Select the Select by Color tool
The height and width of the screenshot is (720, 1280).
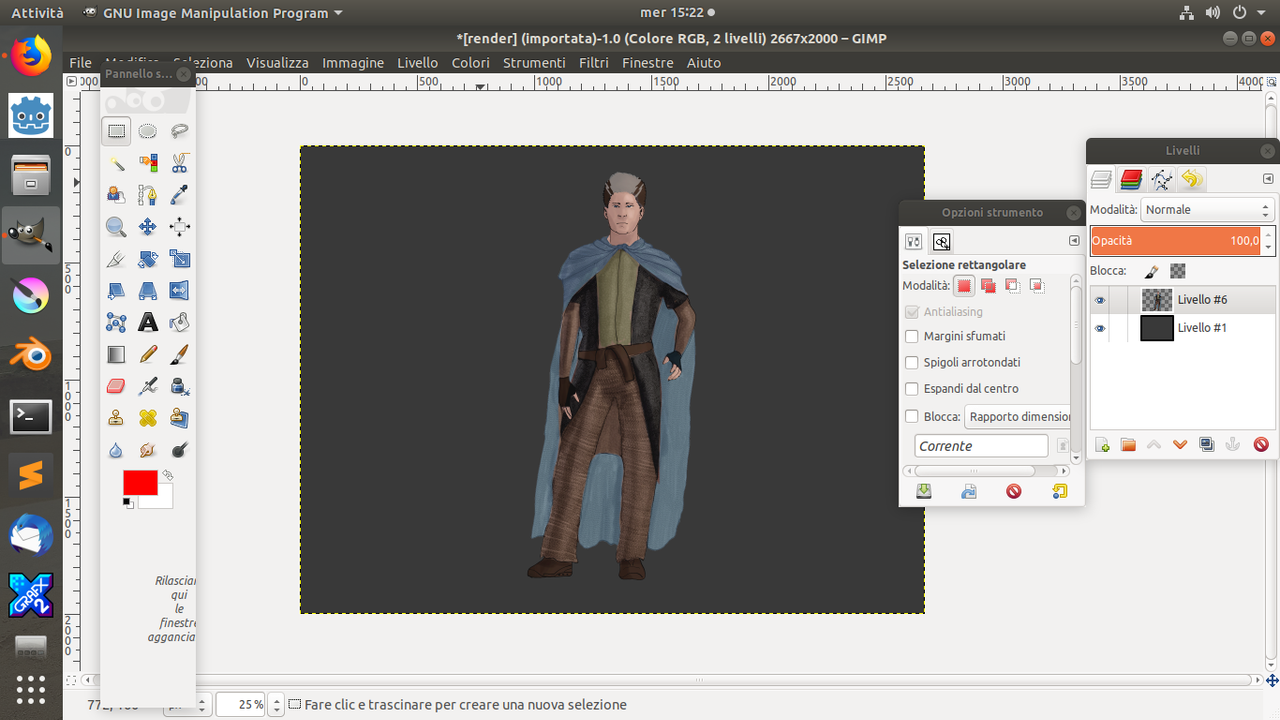click(148, 163)
